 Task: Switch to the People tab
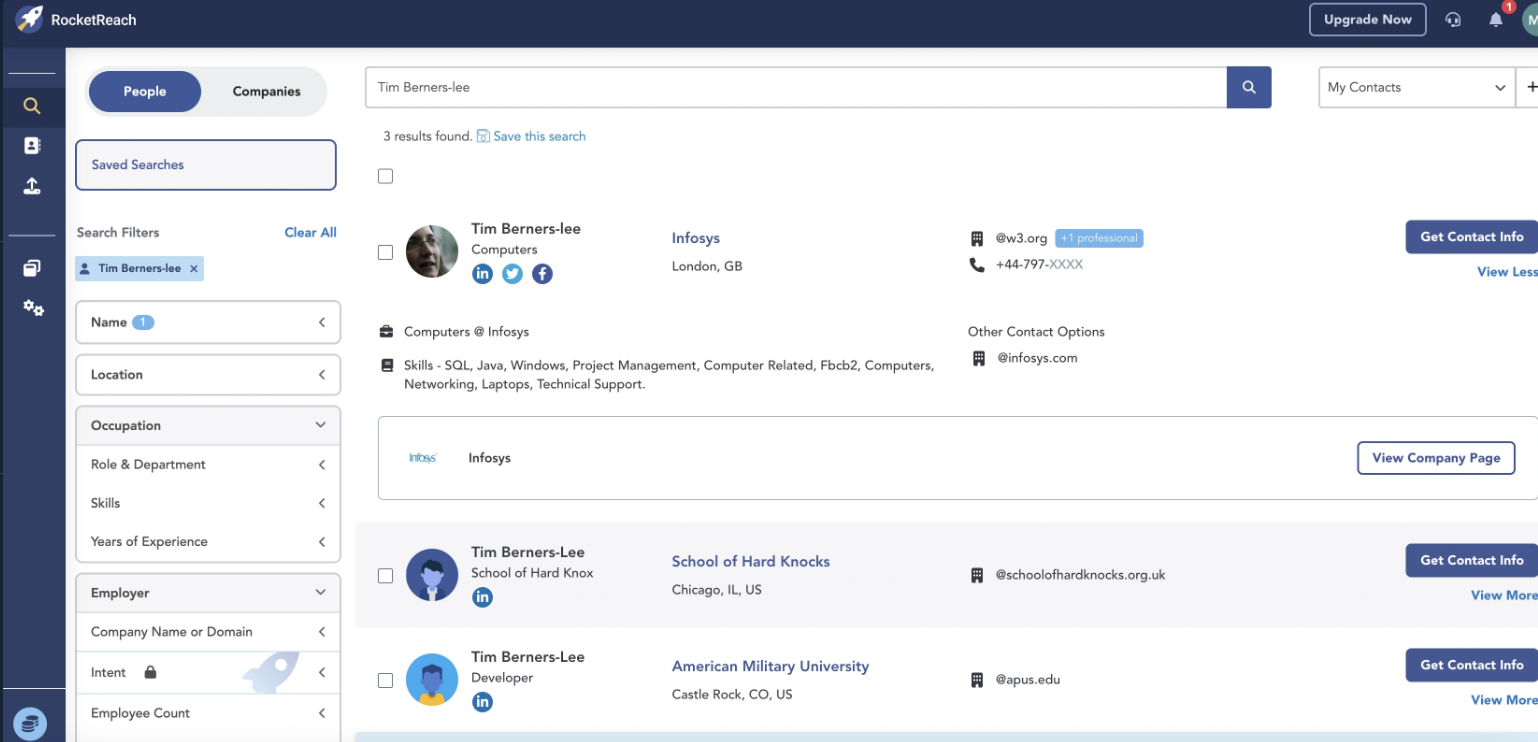(x=145, y=91)
